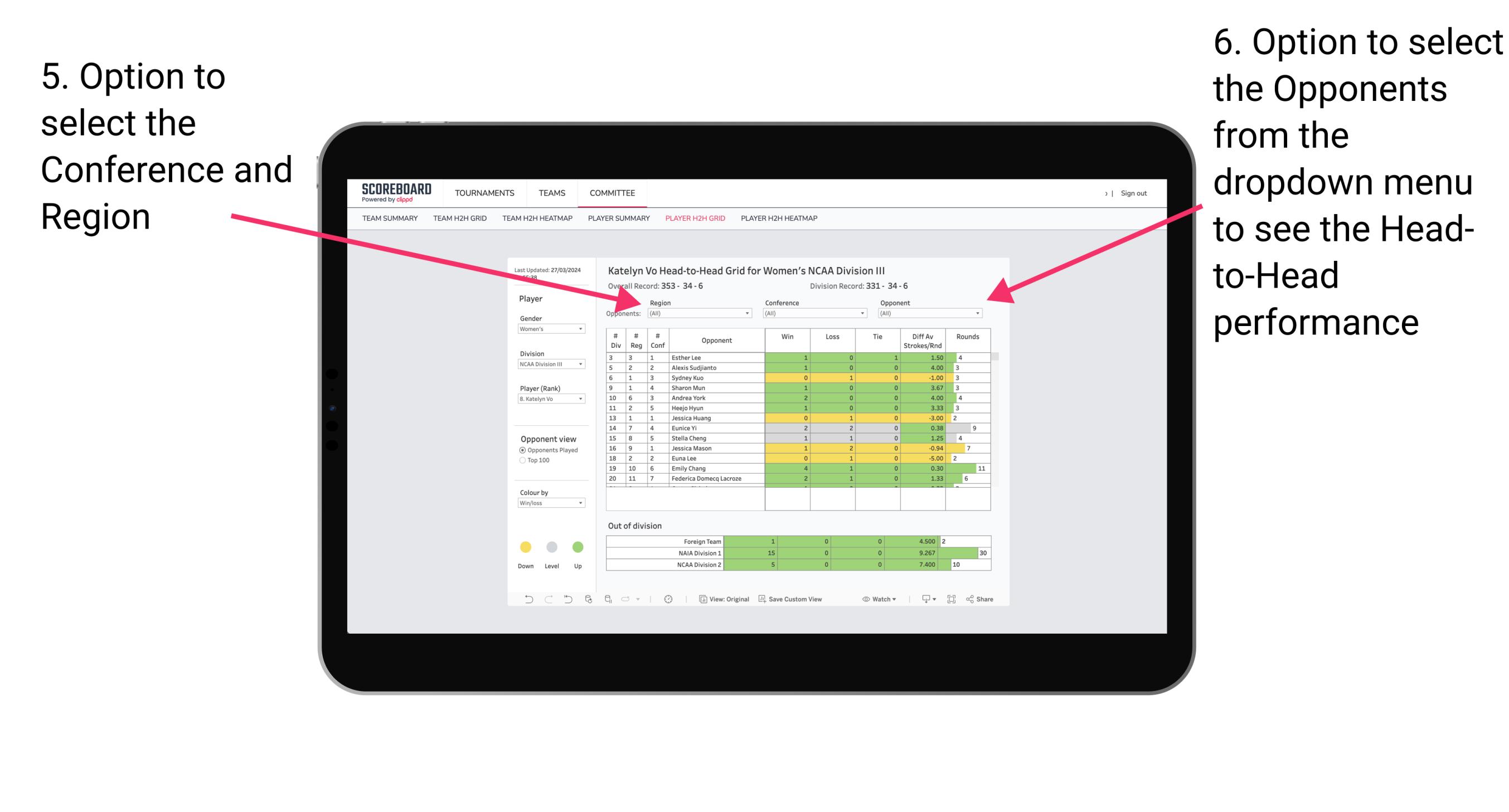This screenshot has width=1509, height=812.
Task: Click the Save Custom View icon
Action: [x=761, y=600]
